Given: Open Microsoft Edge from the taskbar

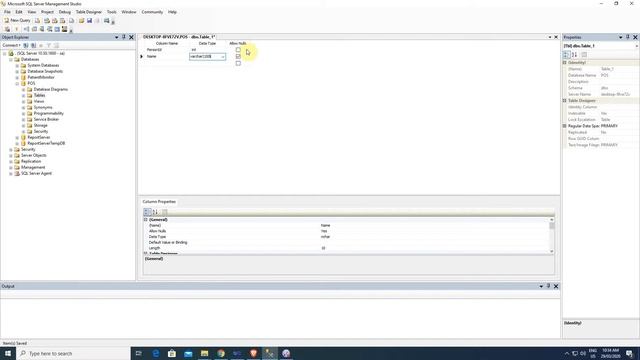Looking at the screenshot, I should coord(156,353).
